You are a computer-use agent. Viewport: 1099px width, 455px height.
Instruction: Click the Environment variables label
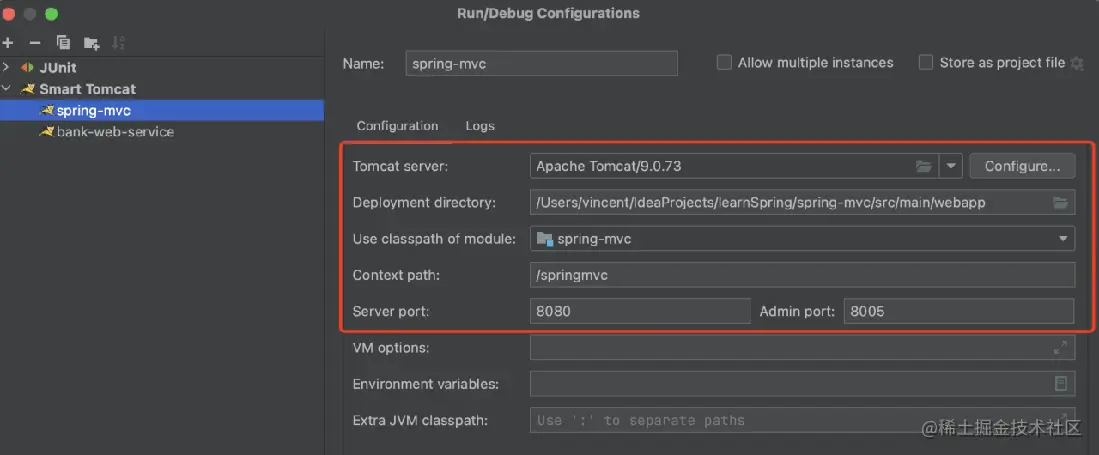click(425, 383)
